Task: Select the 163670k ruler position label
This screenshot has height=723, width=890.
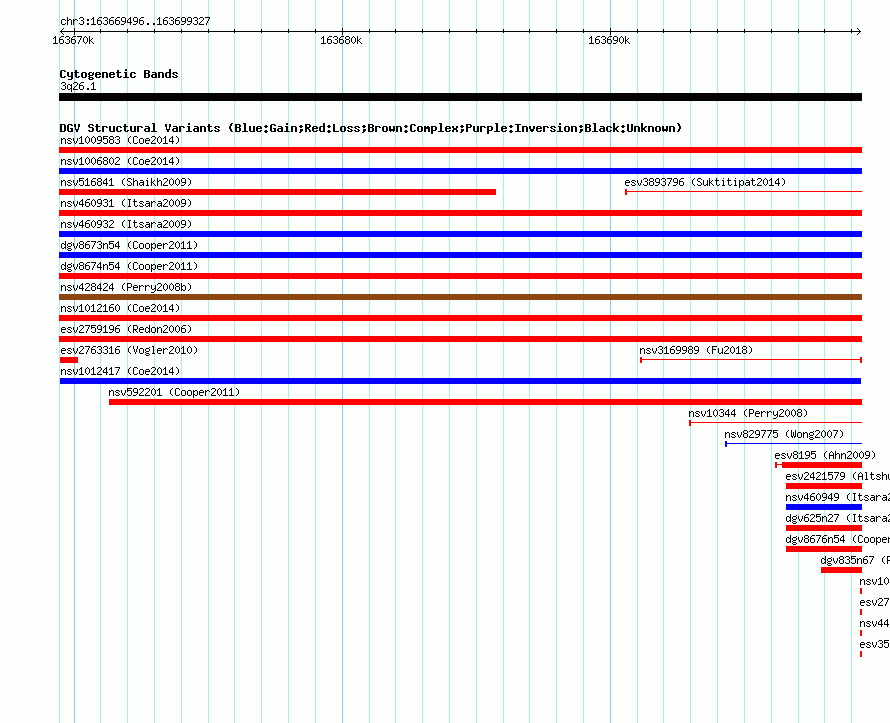Action: tap(73, 40)
